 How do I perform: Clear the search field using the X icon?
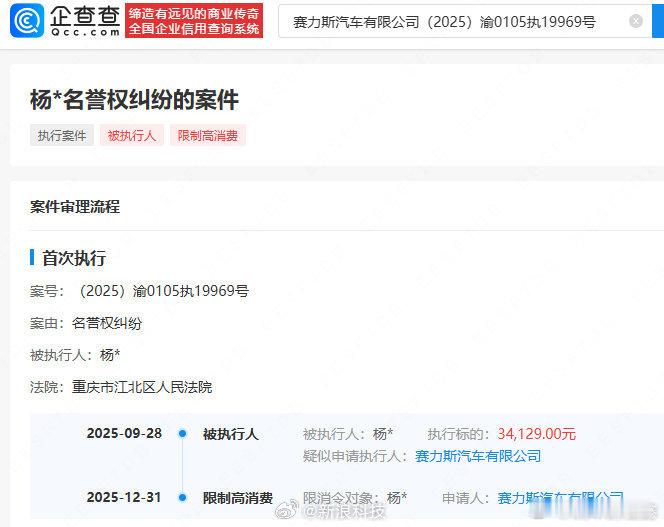point(636,21)
